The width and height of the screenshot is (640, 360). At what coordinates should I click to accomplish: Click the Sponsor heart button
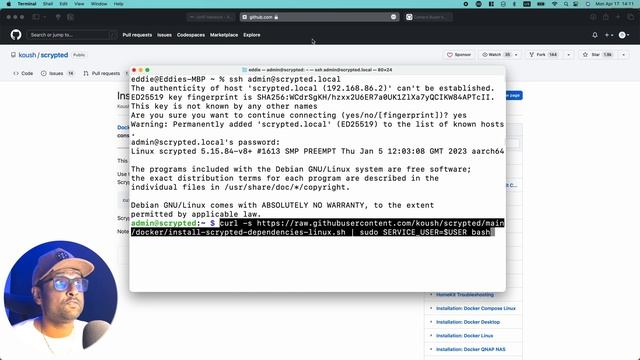(459, 55)
